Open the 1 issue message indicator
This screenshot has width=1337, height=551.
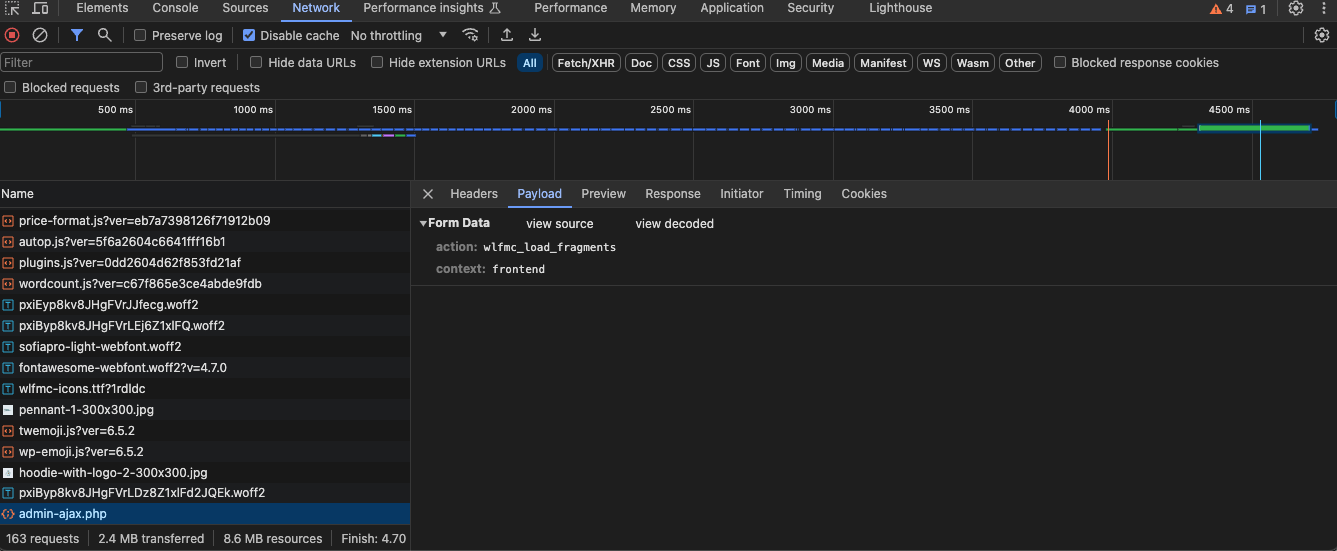(1256, 9)
